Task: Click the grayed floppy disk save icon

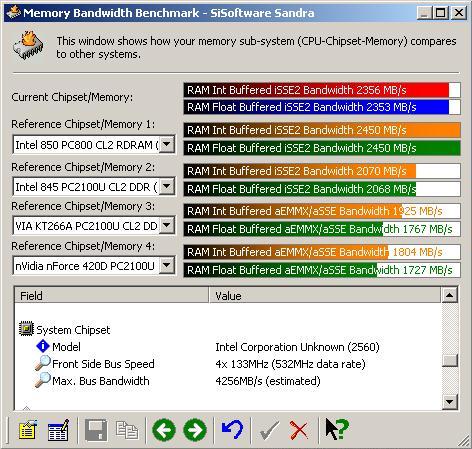Action: pos(96,430)
